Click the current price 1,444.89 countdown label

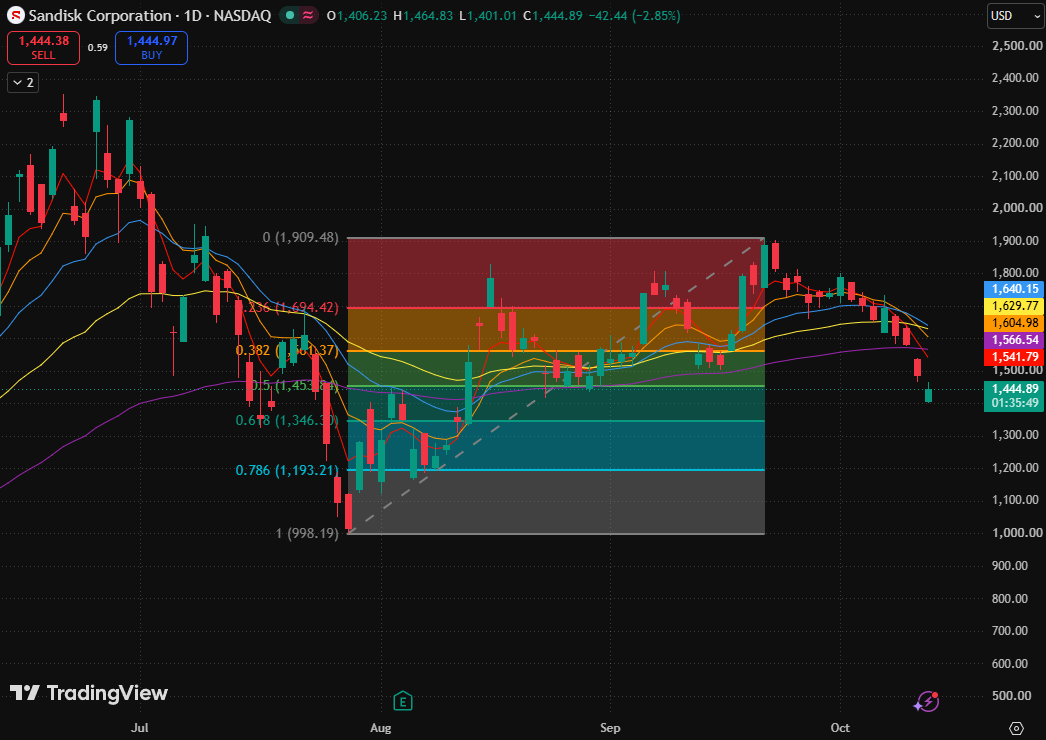click(x=1014, y=396)
